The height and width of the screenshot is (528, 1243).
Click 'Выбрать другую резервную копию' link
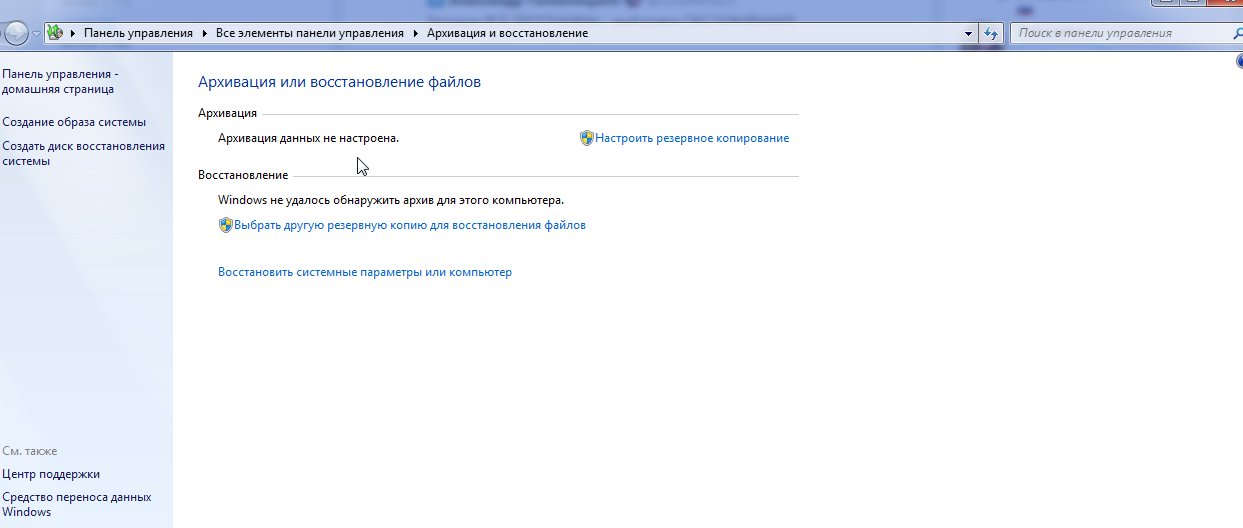pos(410,225)
